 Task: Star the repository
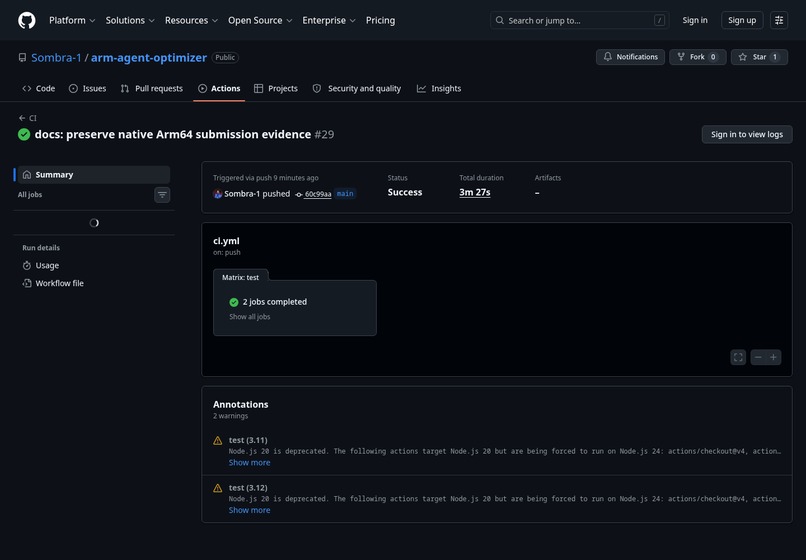(759, 57)
